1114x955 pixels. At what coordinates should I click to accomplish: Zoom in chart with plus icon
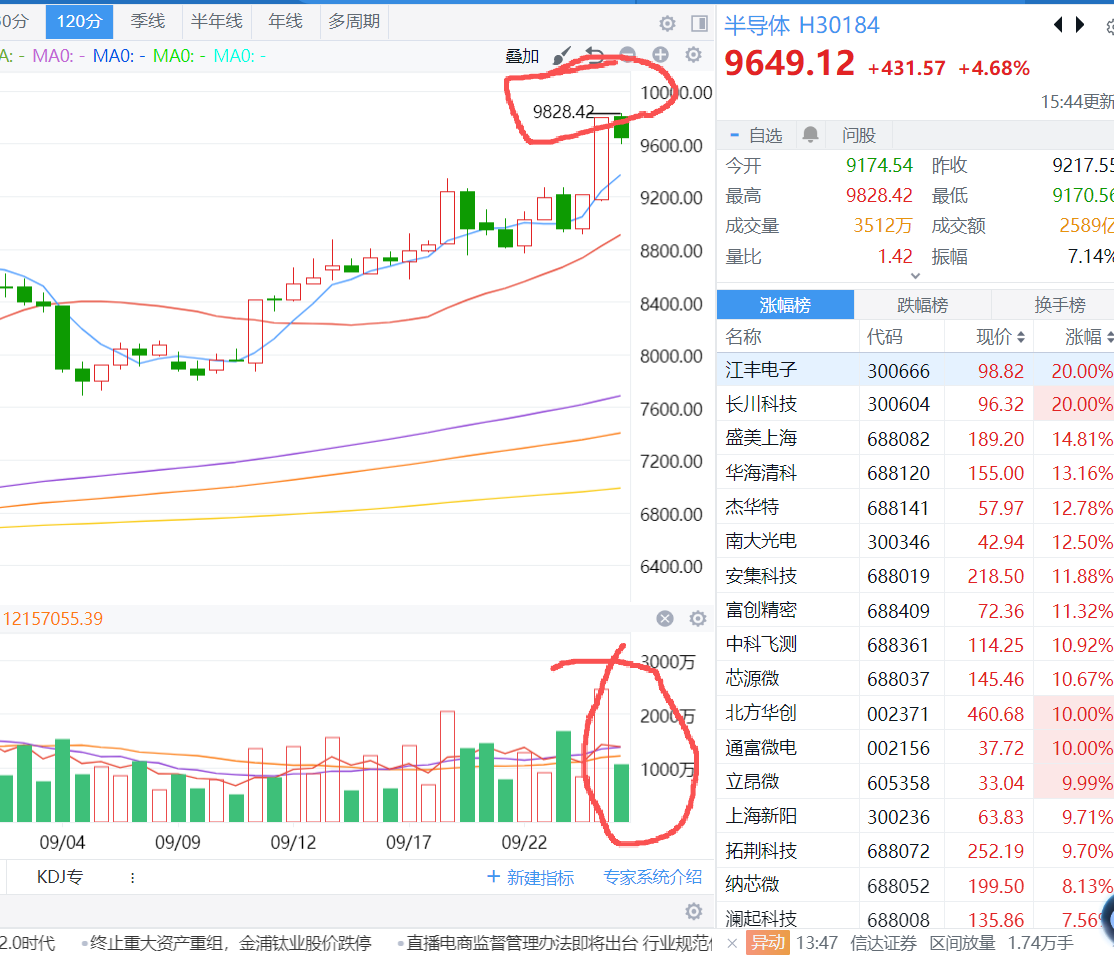pyautogui.click(x=660, y=55)
